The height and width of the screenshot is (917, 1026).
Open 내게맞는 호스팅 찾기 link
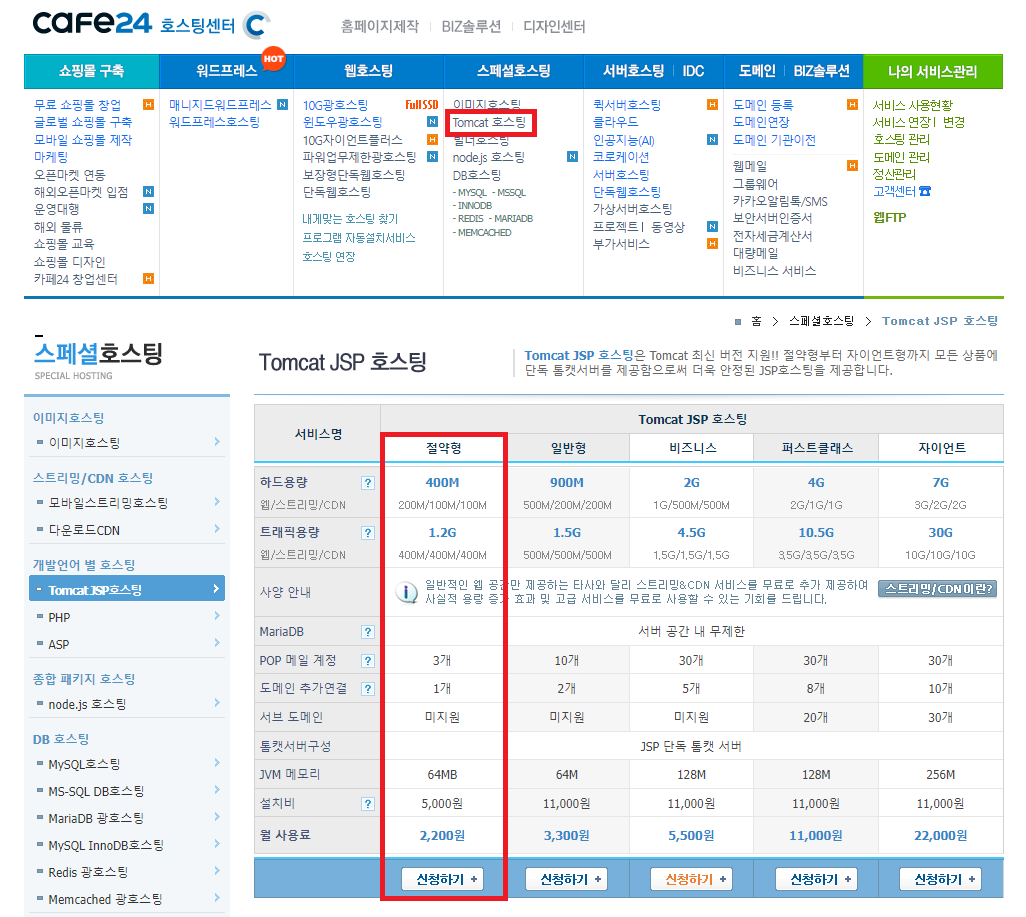(x=350, y=219)
